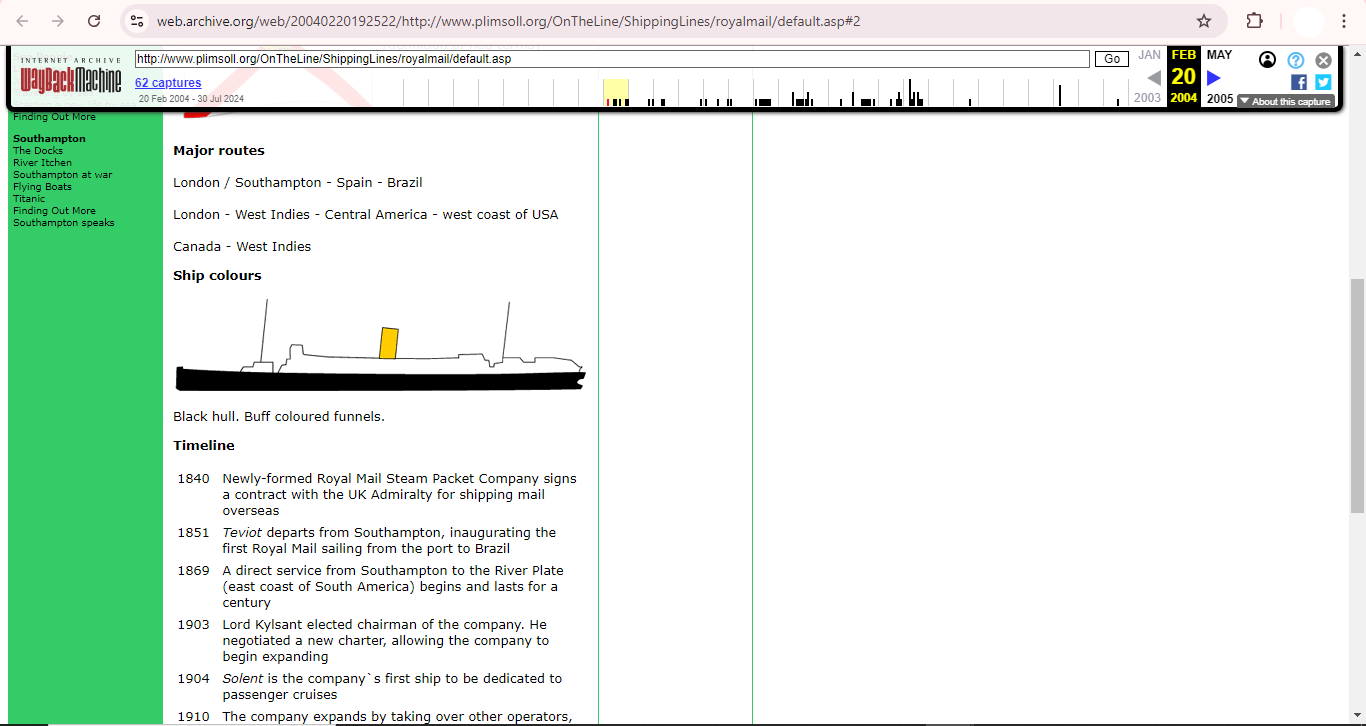Open Titanic sidebar link
1366x726 pixels.
[x=29, y=199]
